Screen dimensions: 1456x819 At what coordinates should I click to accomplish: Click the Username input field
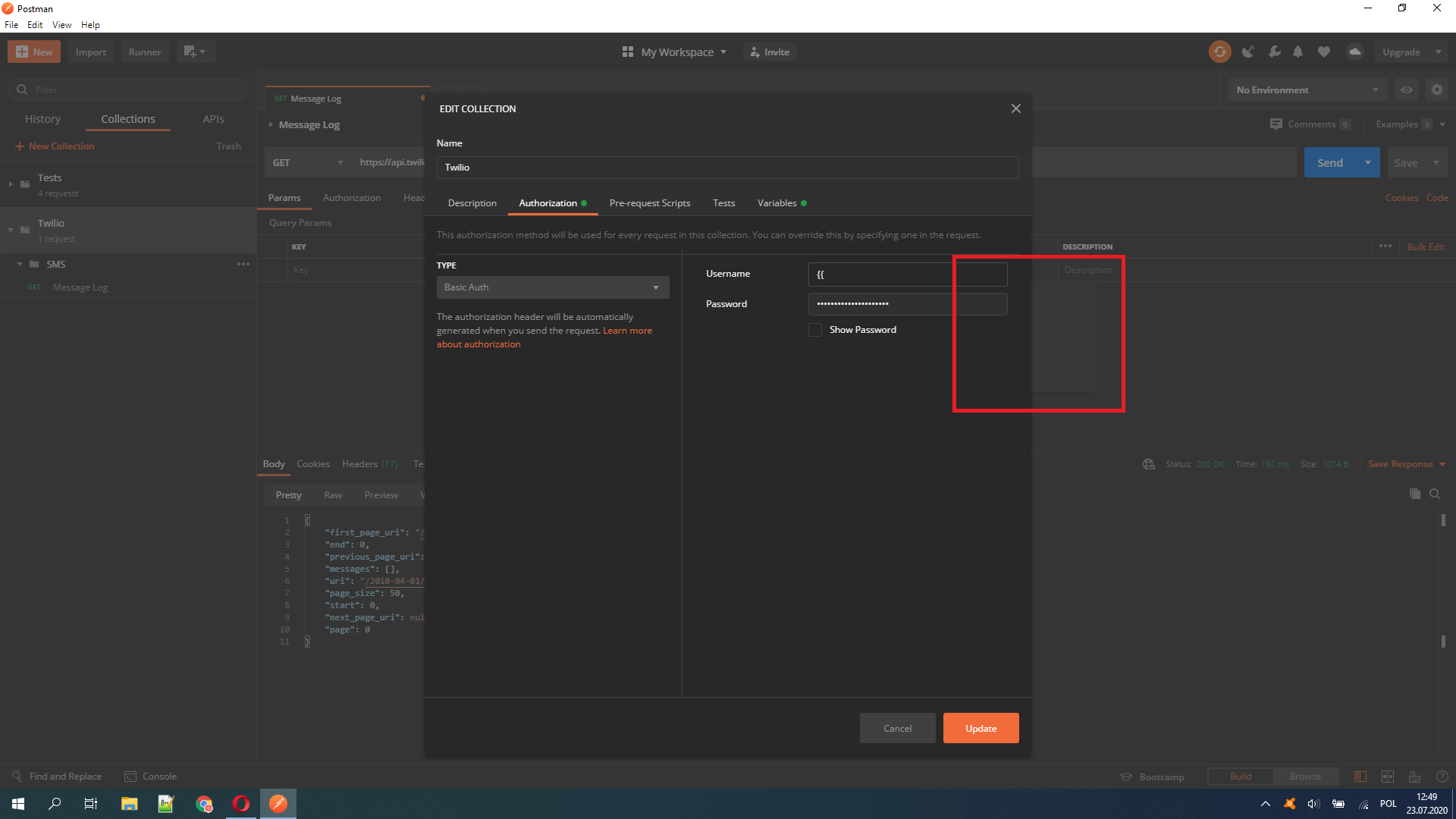[x=907, y=275]
